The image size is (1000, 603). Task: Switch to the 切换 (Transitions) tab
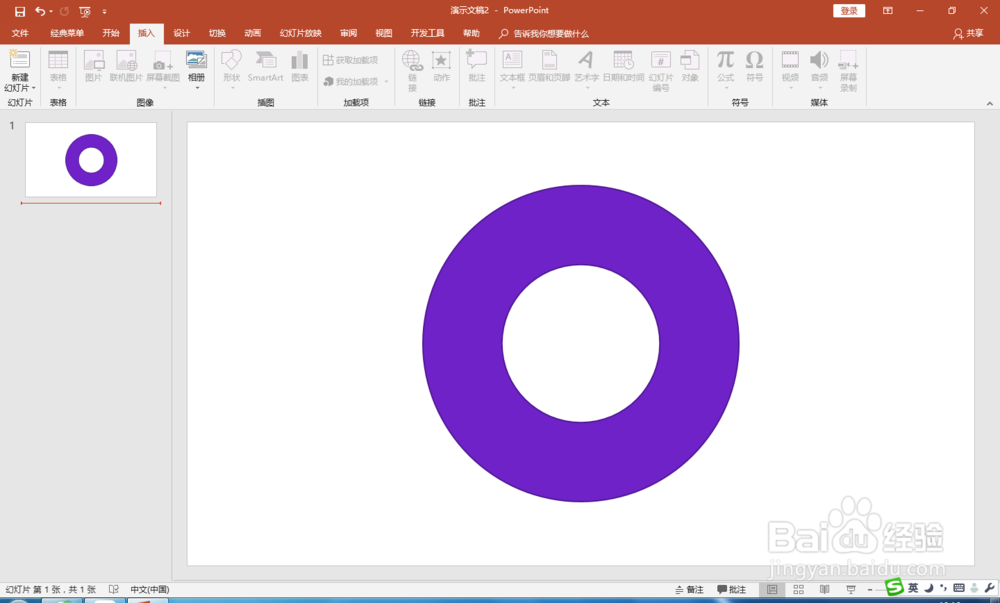coord(217,33)
